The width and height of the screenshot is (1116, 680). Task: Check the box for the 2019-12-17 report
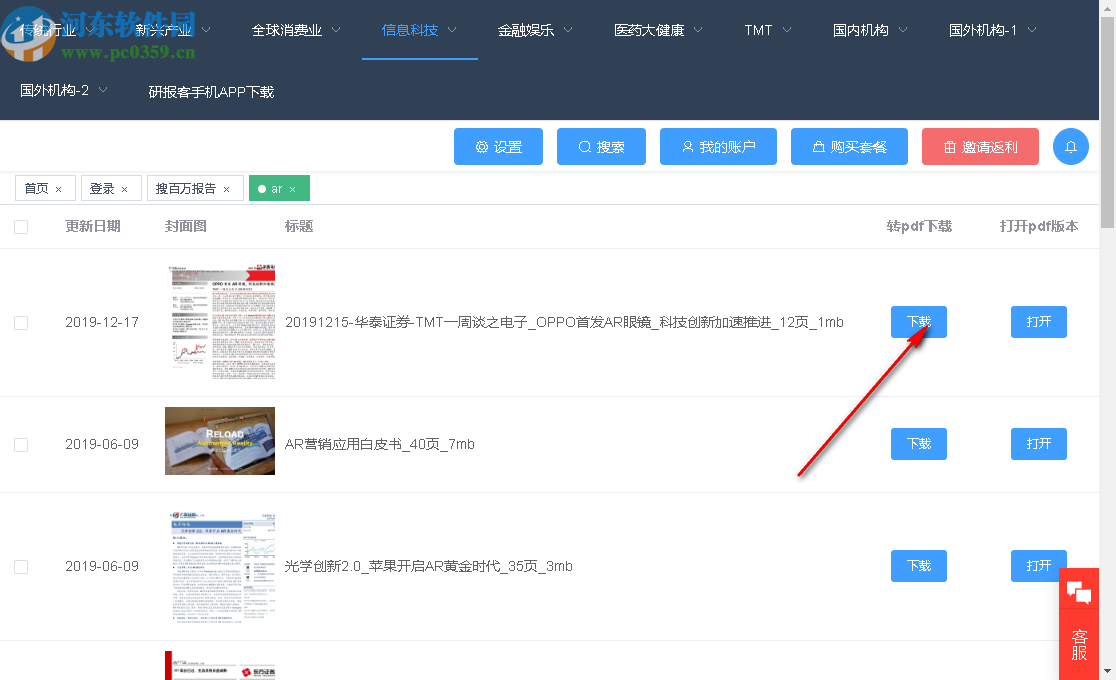tap(21, 322)
